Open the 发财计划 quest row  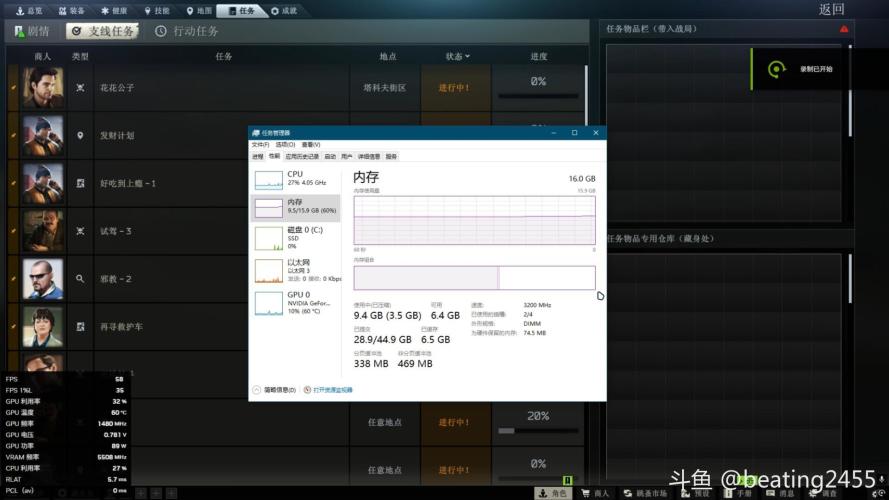127,135
